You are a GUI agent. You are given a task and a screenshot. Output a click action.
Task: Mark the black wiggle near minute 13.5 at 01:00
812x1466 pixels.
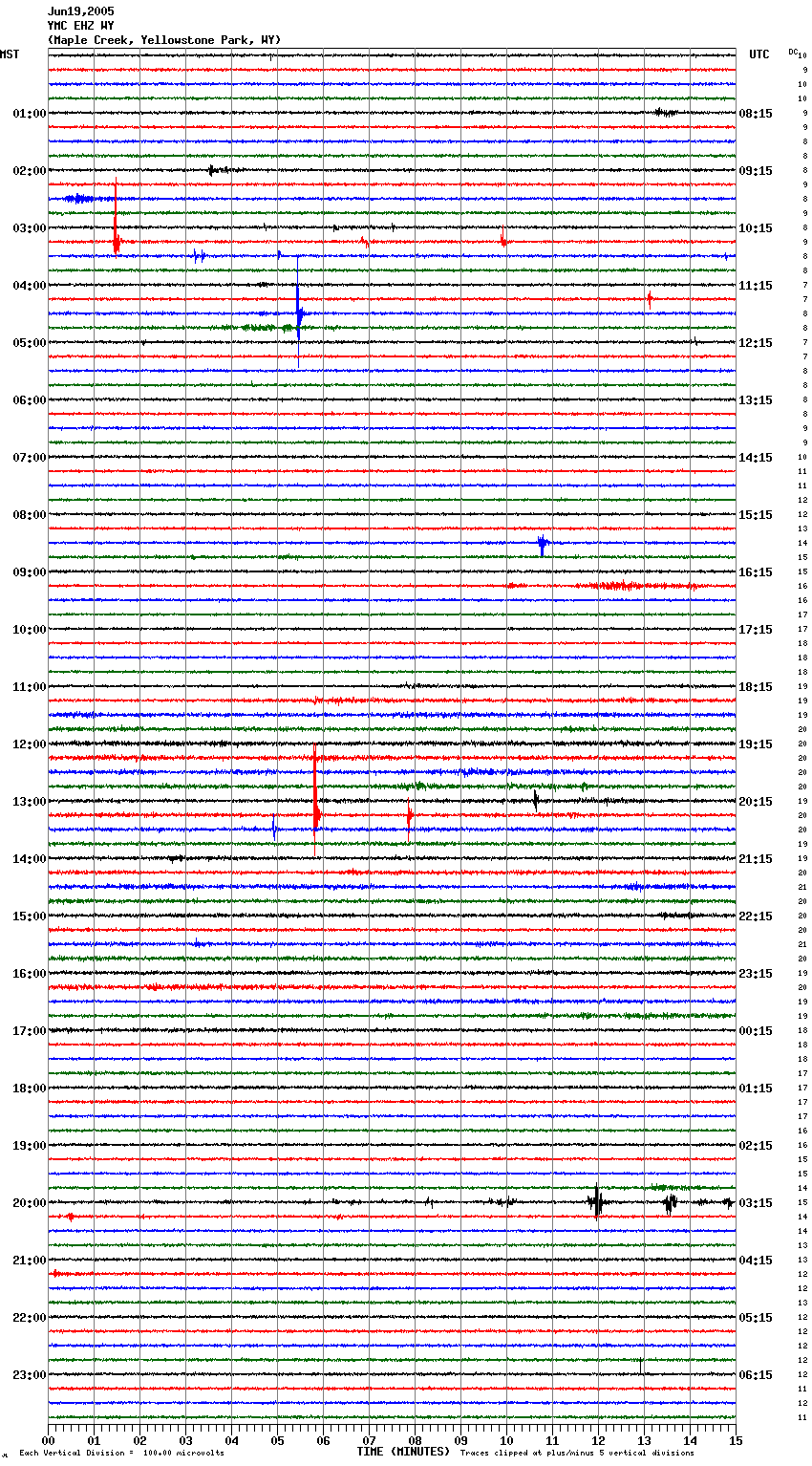coord(666,113)
